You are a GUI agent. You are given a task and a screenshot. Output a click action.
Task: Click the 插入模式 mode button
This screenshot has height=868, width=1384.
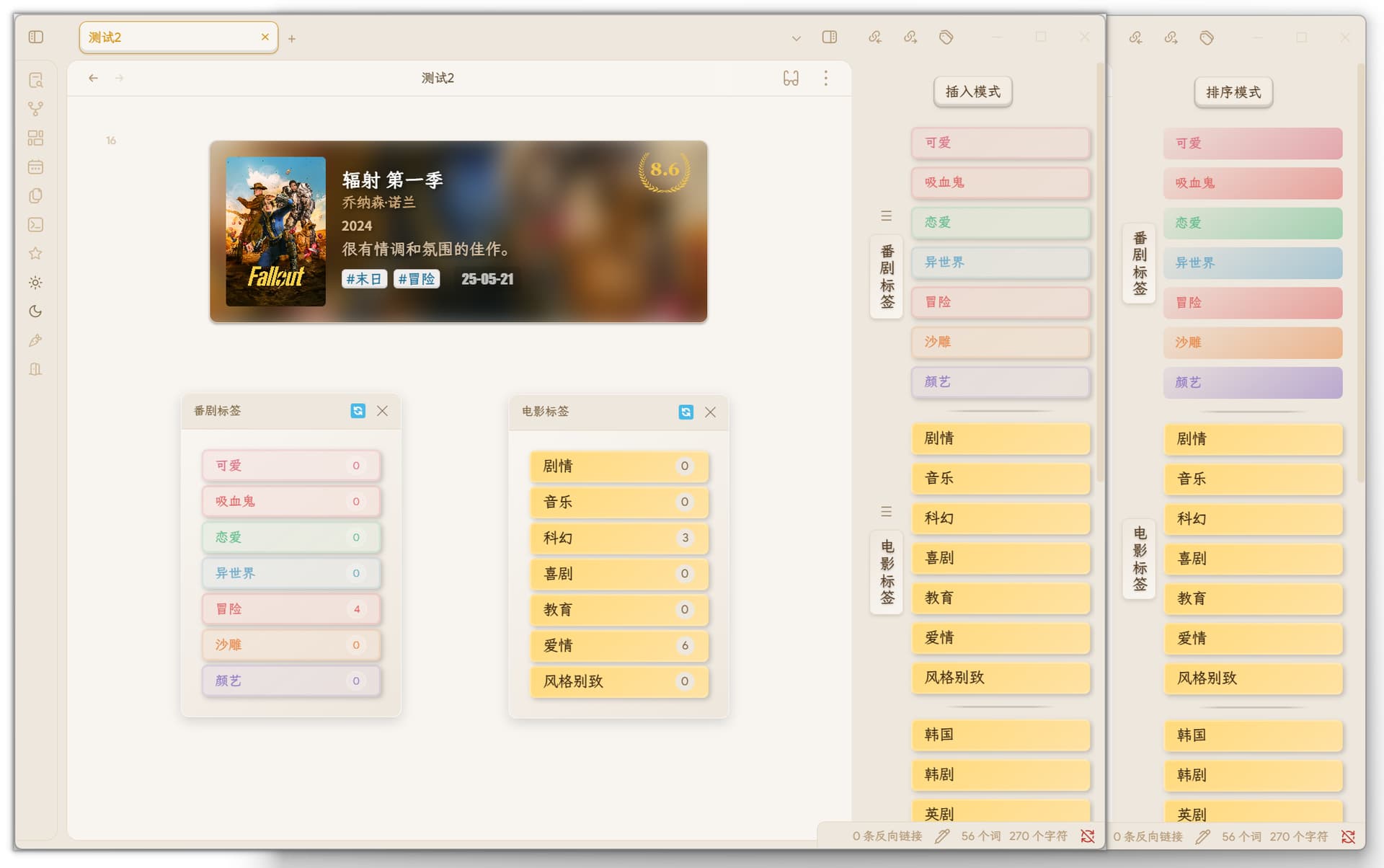click(972, 92)
